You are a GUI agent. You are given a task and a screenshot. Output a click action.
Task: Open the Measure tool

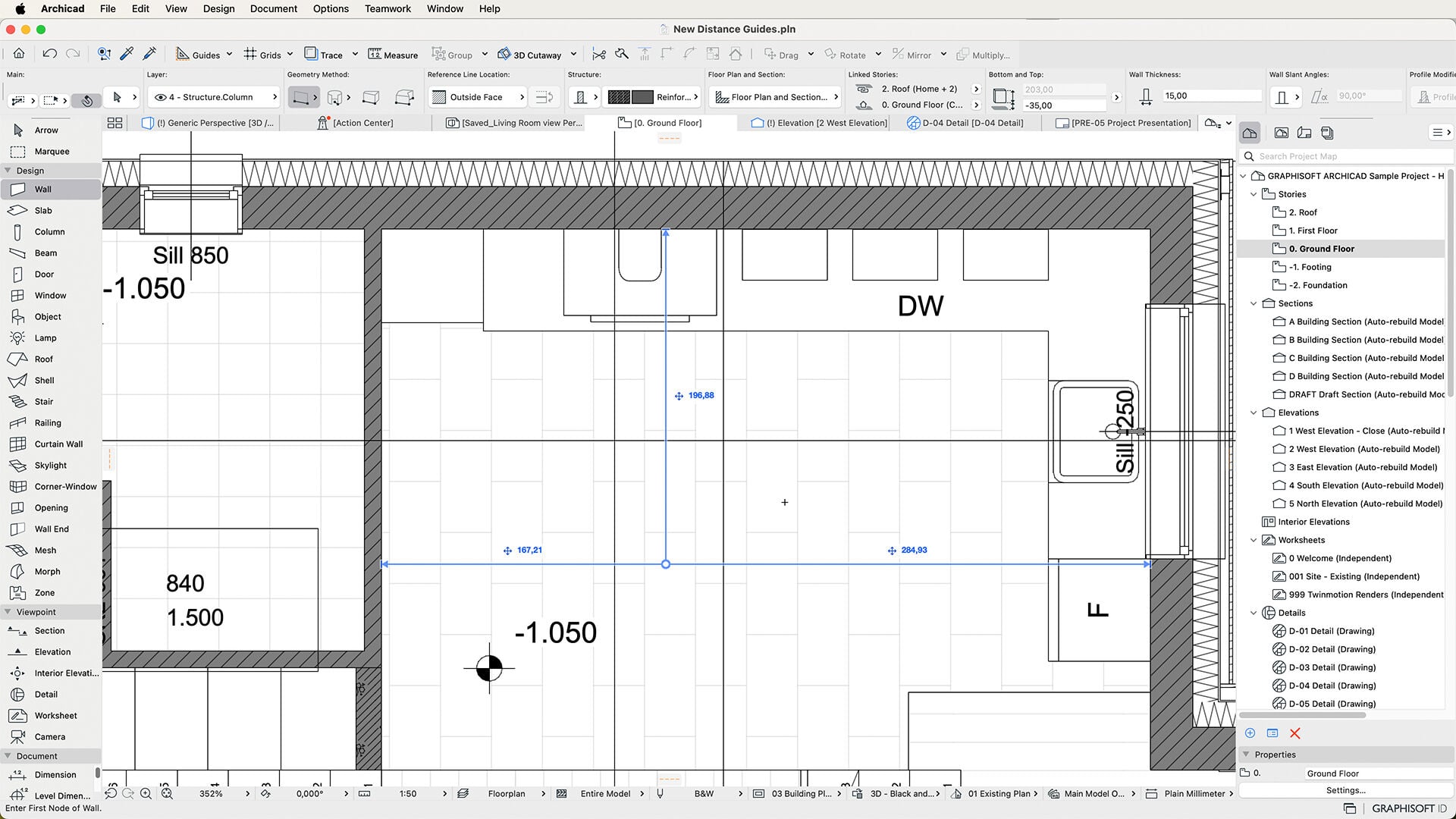pos(393,55)
